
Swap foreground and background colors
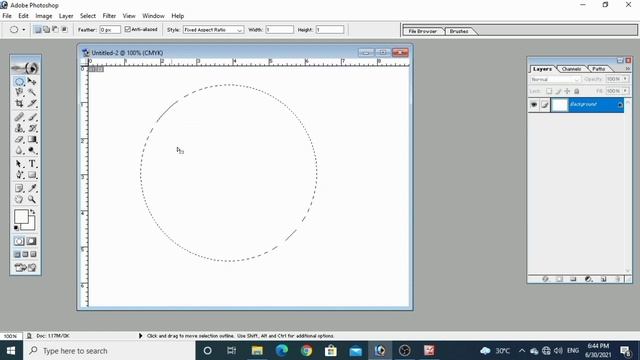click(x=33, y=212)
